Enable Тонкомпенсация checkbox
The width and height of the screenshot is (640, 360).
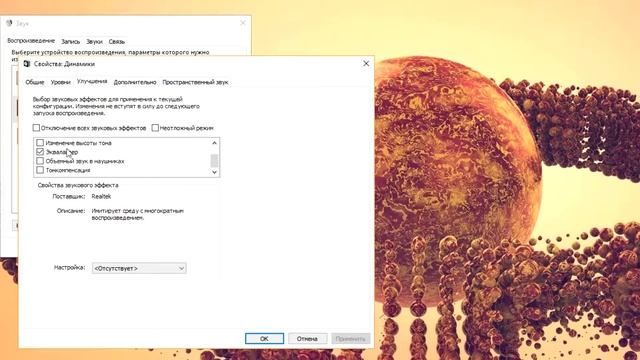[x=40, y=170]
